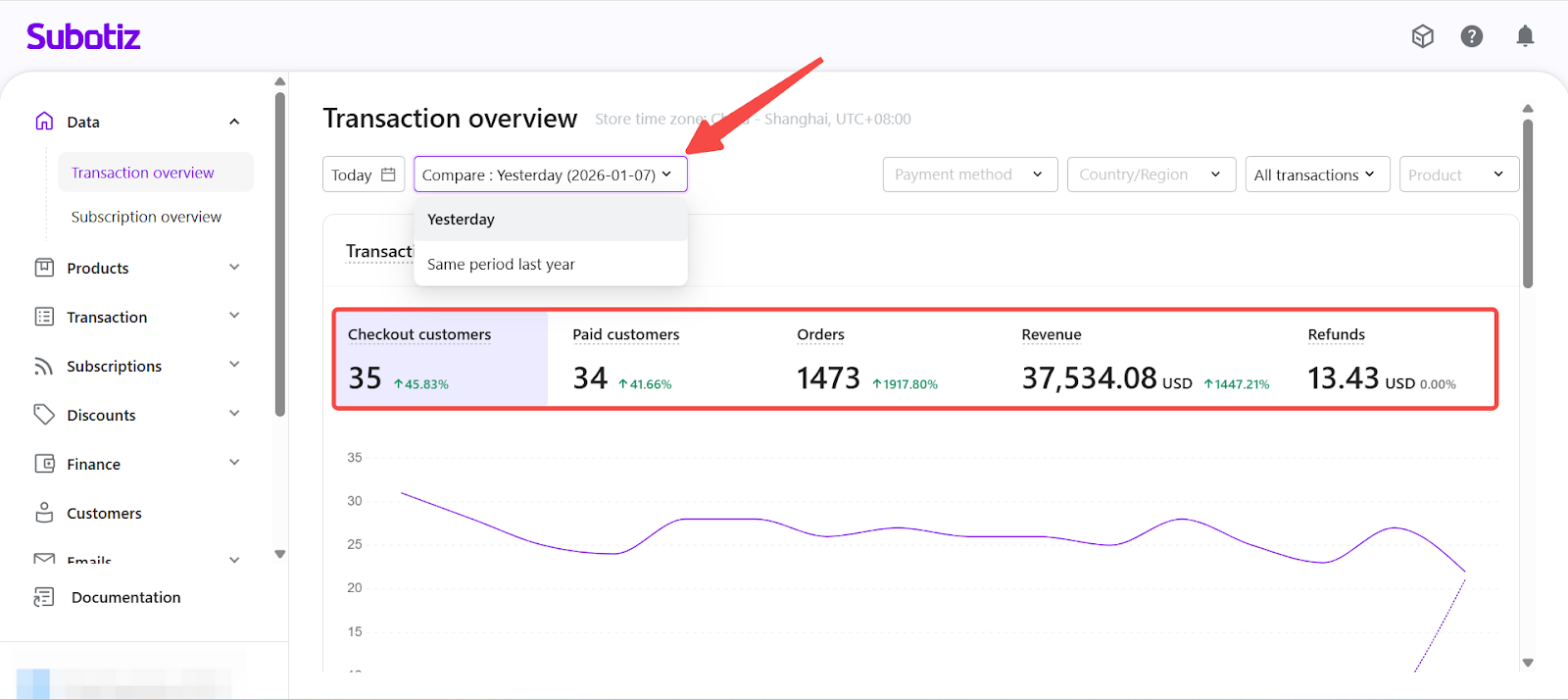Open the Today date picker
Screen dimensions: 1568x700
pos(363,175)
